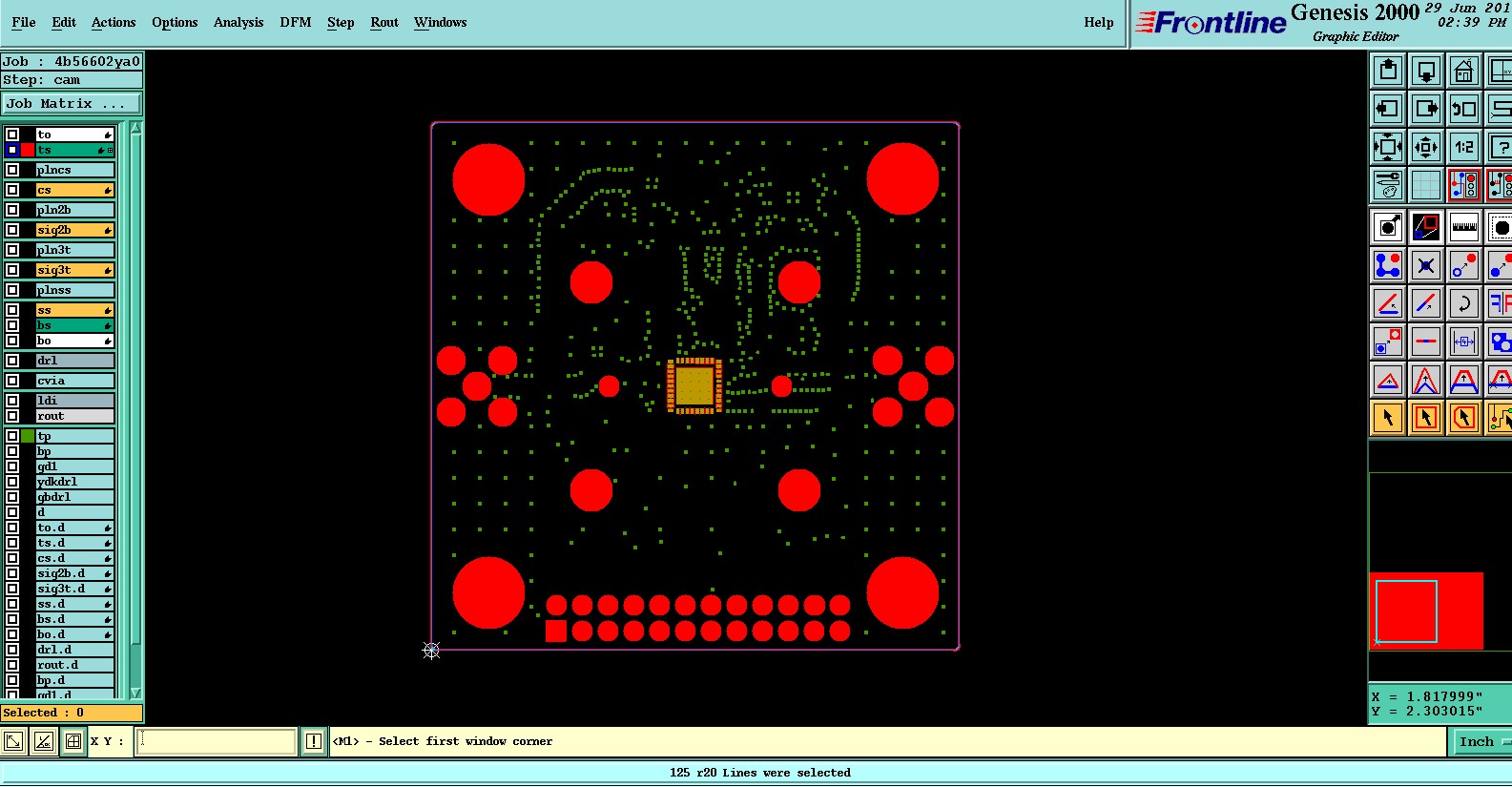Click the previous view undo zoom icon

[x=1464, y=109]
